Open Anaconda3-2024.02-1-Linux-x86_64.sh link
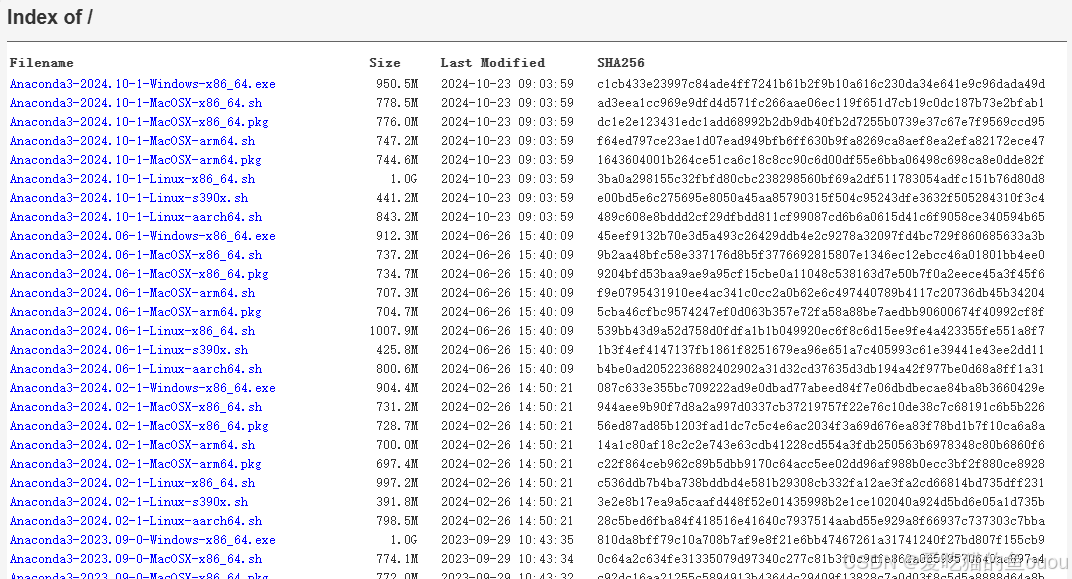Image resolution: width=1072 pixels, height=579 pixels. point(132,483)
